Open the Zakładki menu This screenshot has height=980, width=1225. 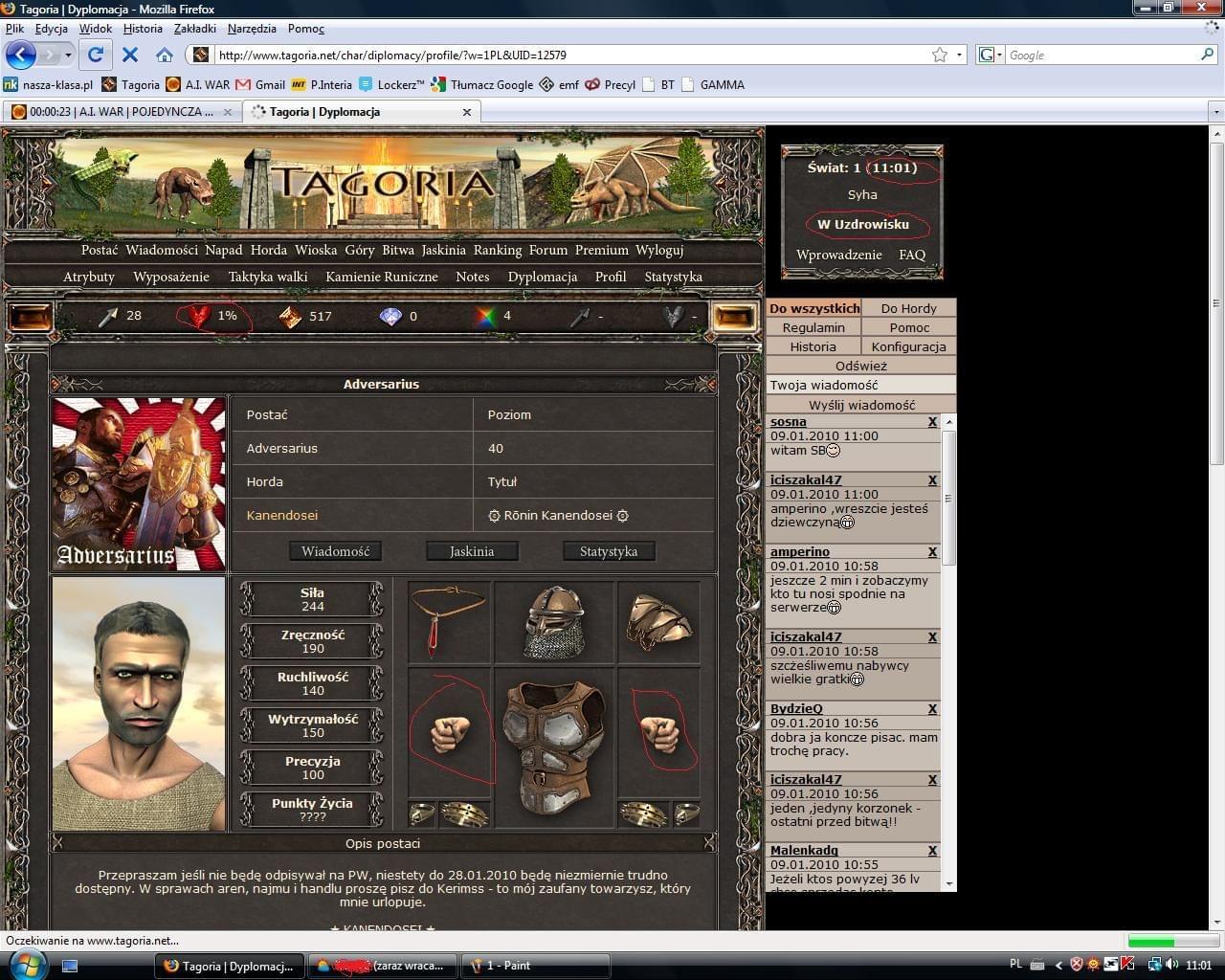point(194,29)
